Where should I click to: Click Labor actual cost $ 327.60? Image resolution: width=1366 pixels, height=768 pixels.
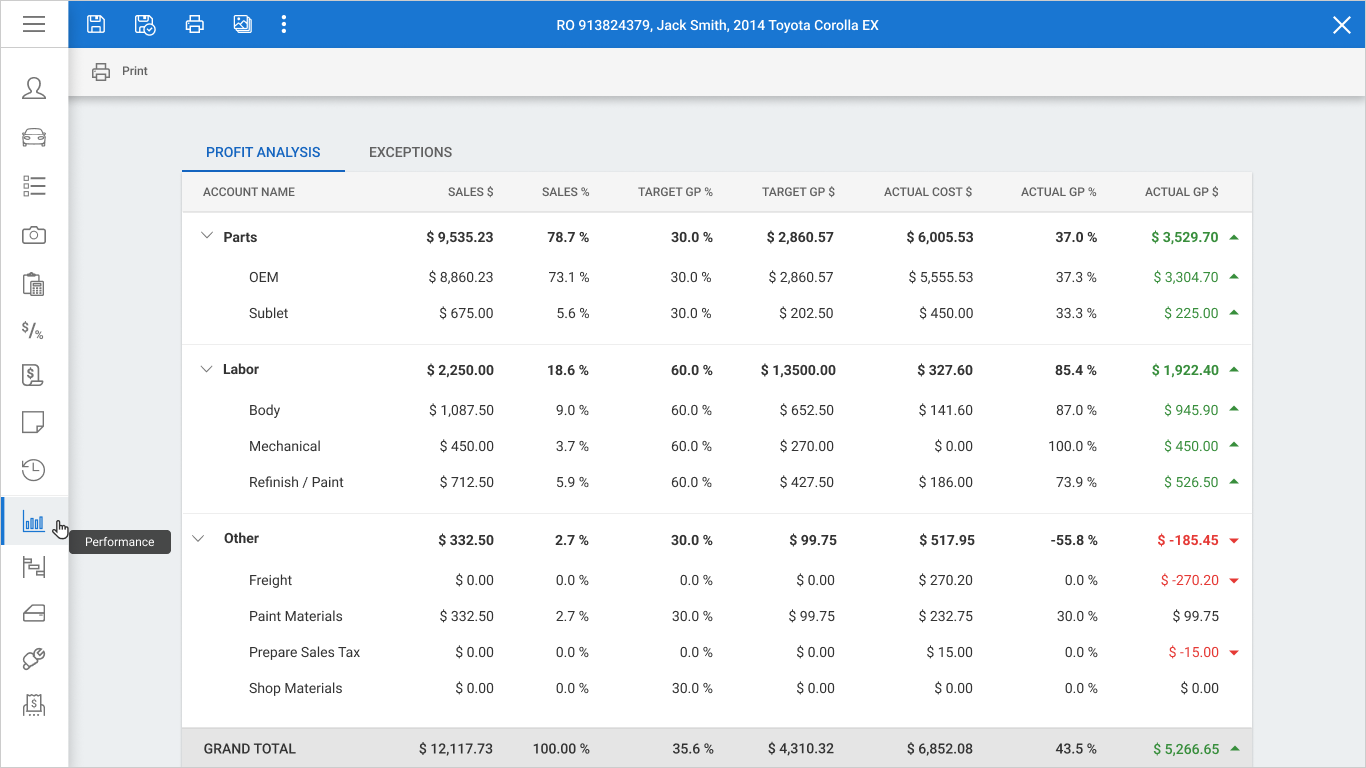pyautogui.click(x=945, y=370)
